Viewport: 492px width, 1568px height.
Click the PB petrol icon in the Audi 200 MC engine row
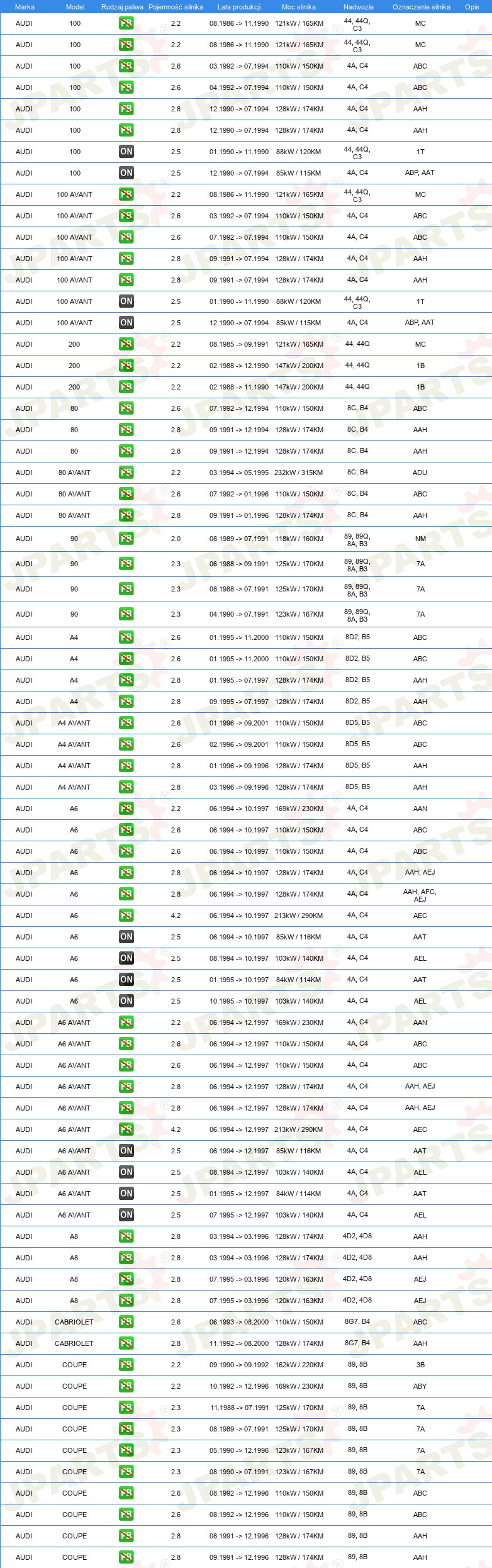(126, 344)
